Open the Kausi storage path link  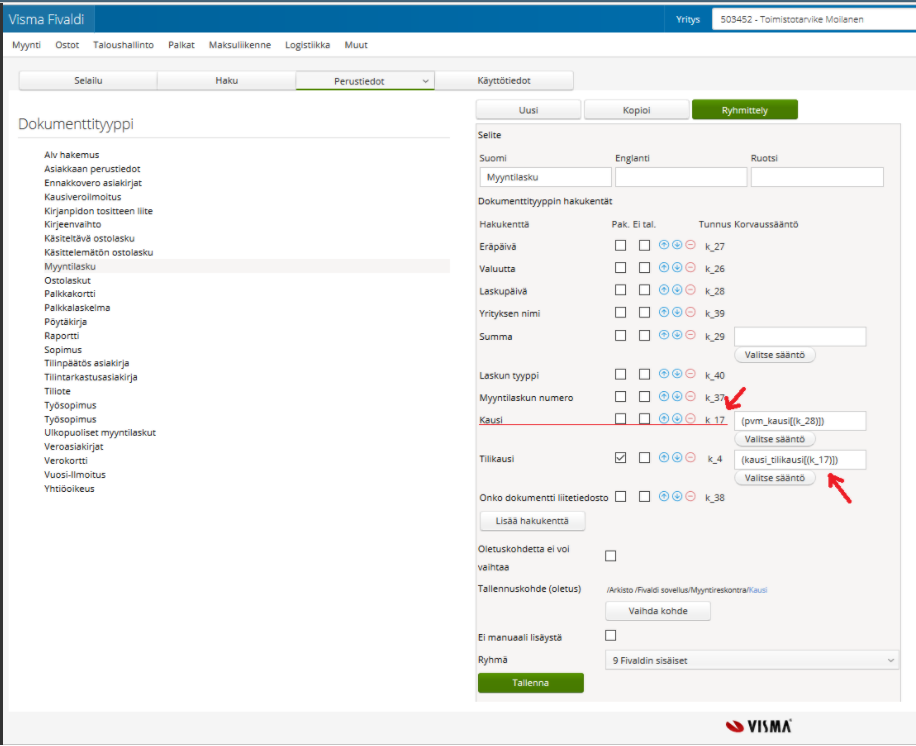[758, 590]
